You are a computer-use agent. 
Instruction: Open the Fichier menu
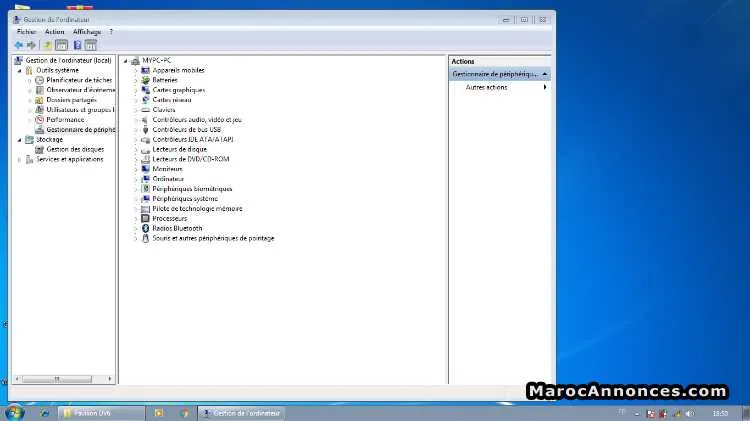tap(26, 32)
